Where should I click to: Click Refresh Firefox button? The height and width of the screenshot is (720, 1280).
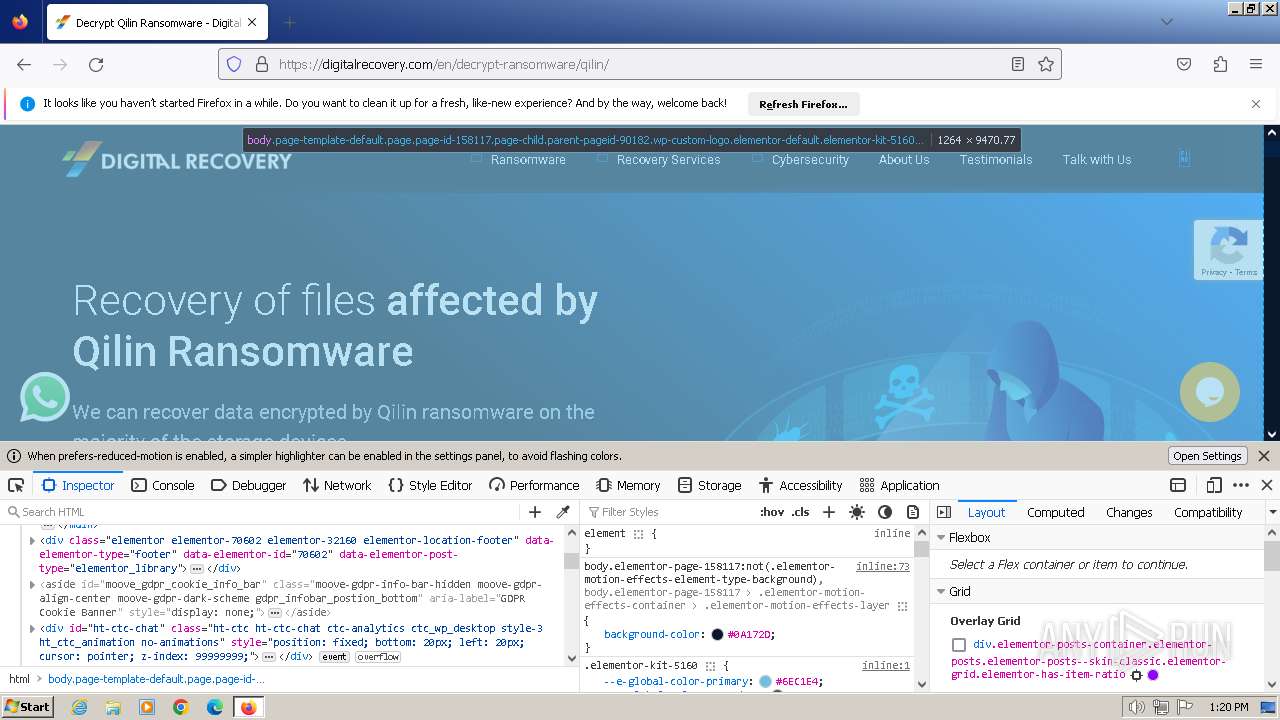click(x=803, y=104)
